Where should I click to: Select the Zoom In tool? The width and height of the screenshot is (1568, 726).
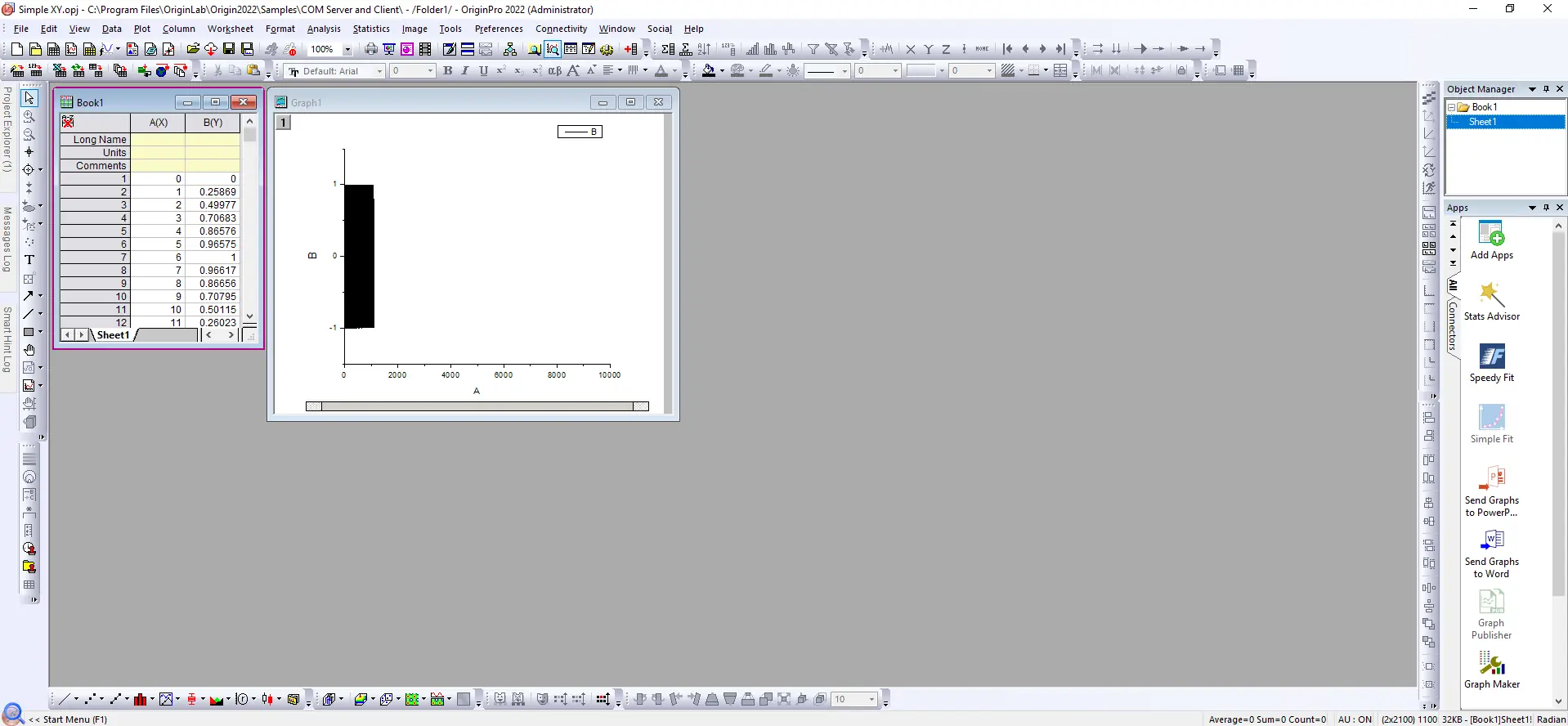(29, 116)
